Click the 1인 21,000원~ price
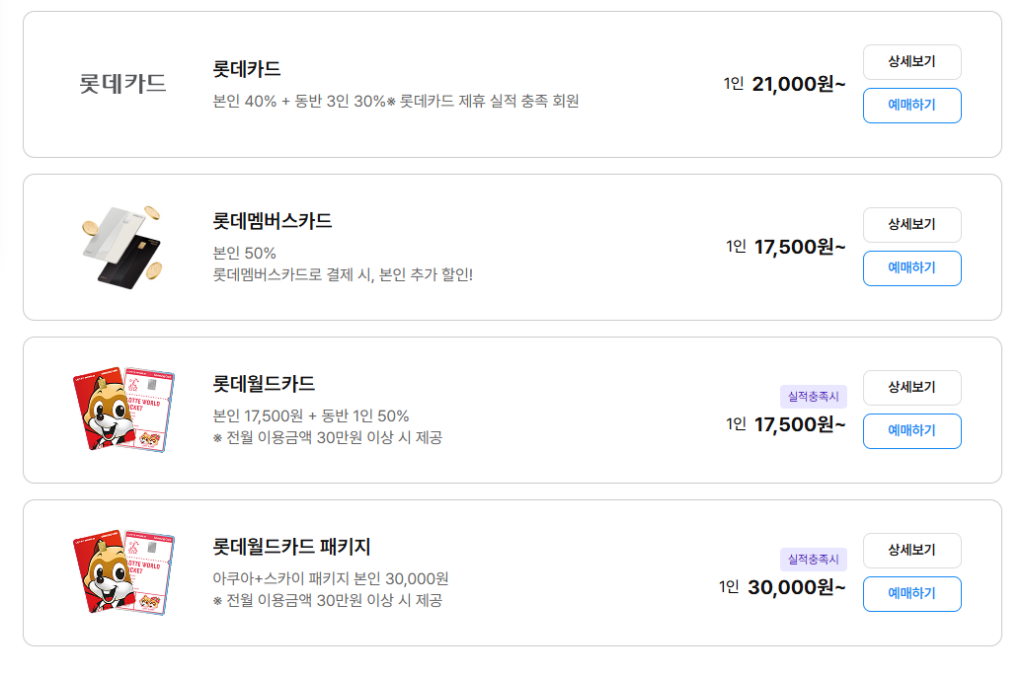 coord(785,84)
